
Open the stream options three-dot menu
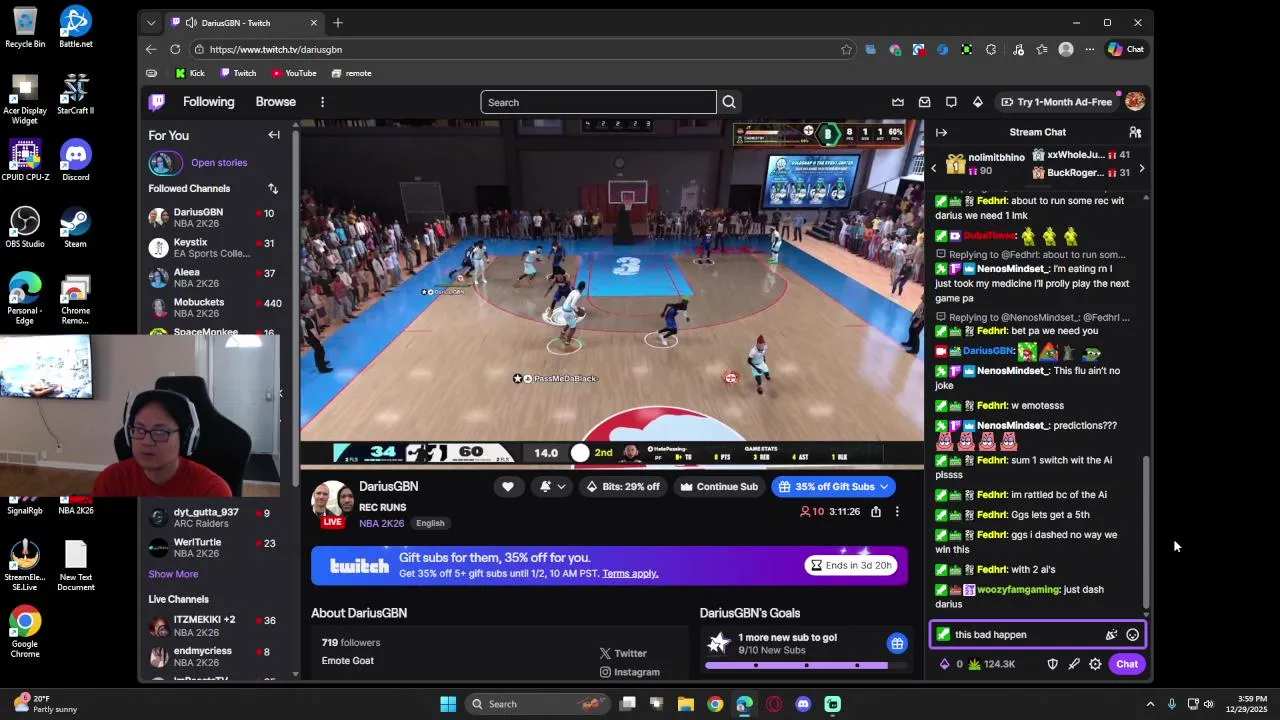pos(897,512)
